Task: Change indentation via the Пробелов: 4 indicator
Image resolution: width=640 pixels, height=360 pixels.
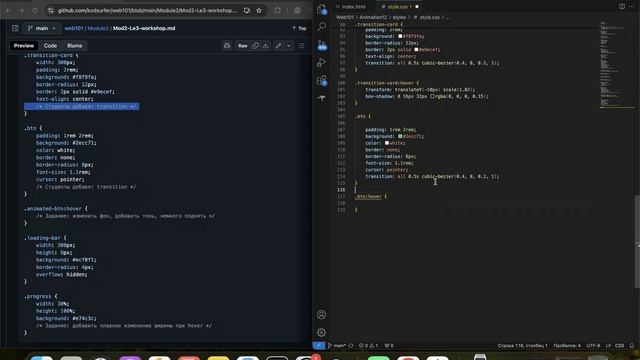Action: tap(567, 346)
